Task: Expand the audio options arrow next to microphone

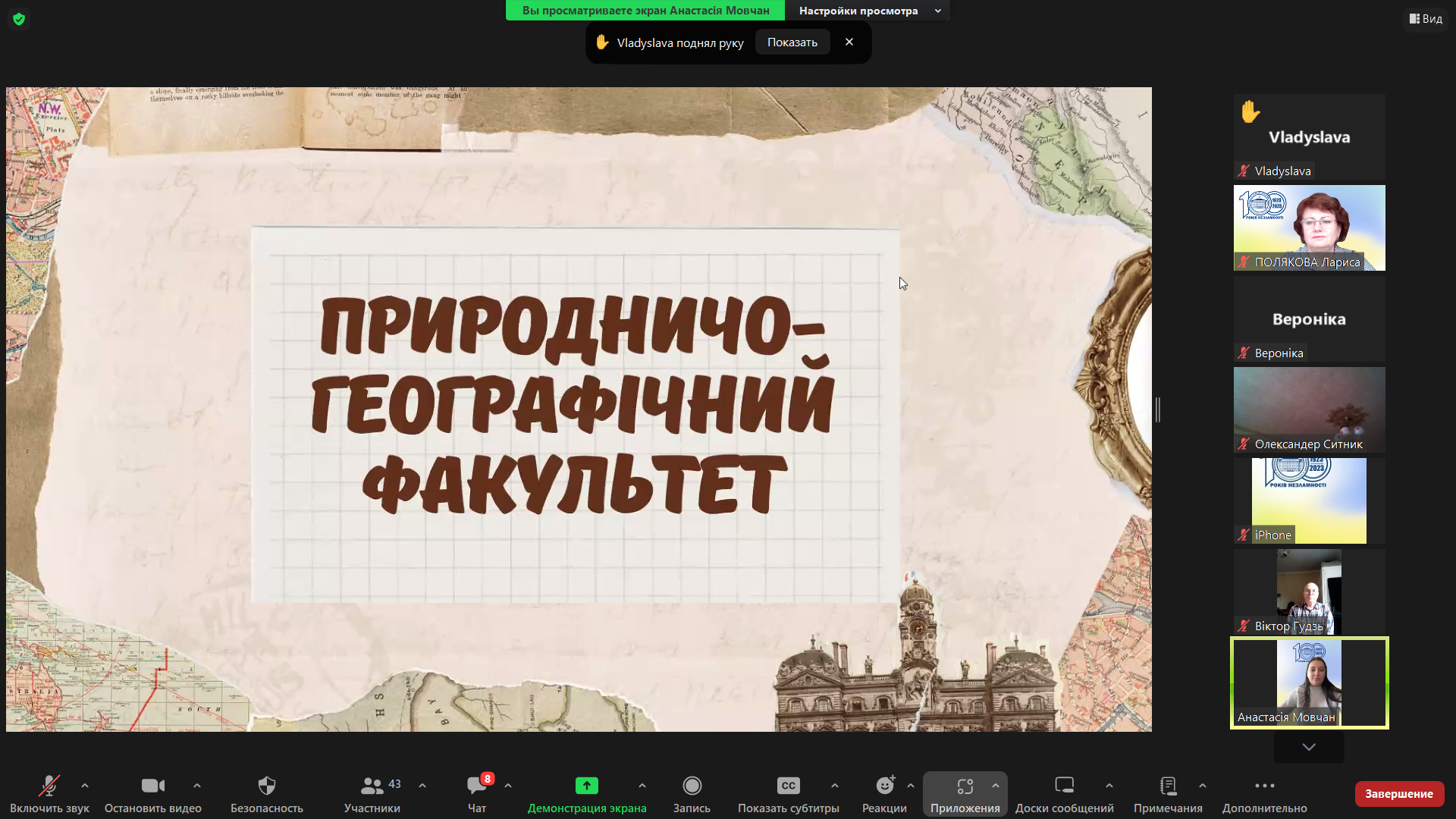Action: [x=85, y=786]
